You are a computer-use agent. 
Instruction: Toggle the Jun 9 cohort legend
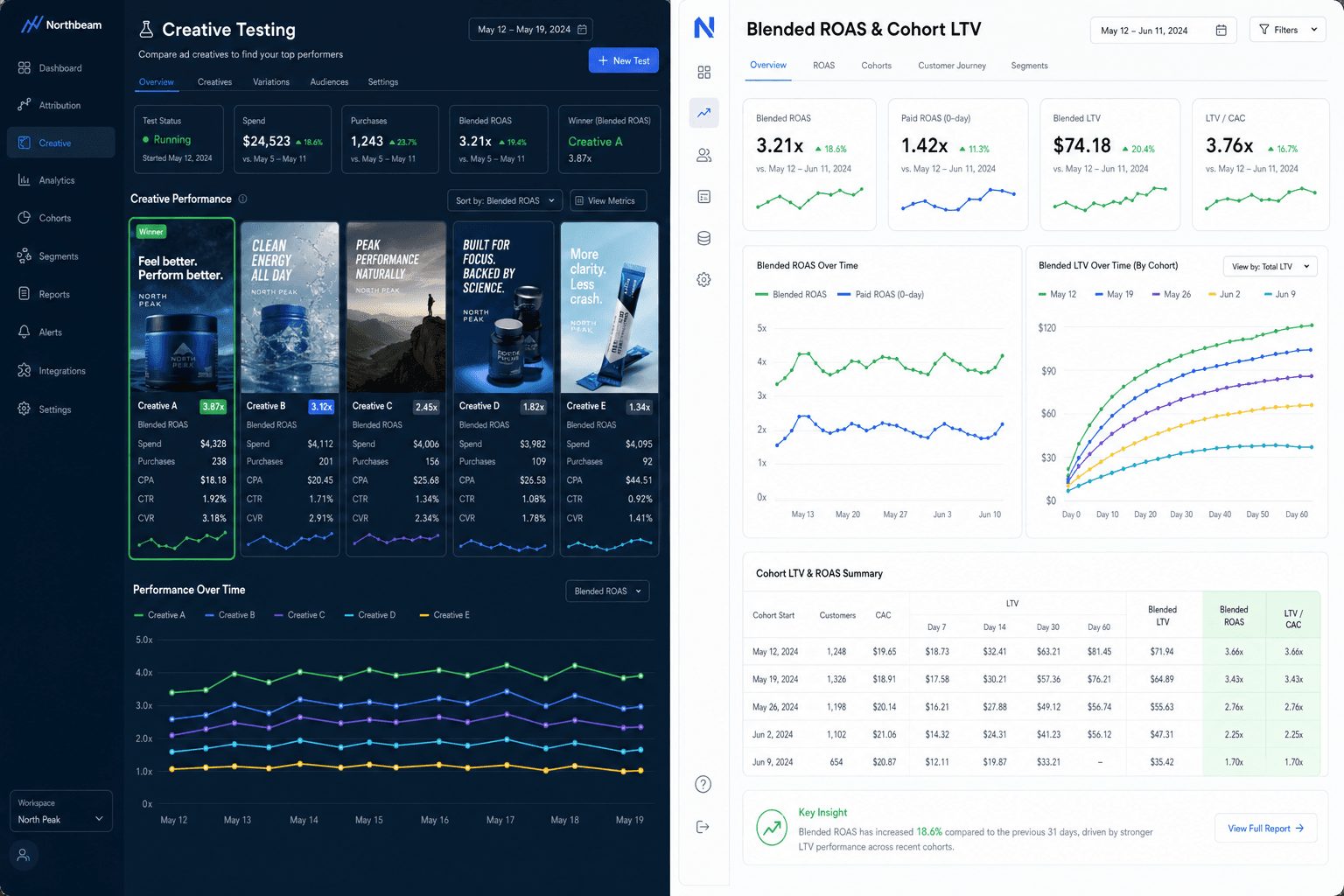(x=1280, y=295)
